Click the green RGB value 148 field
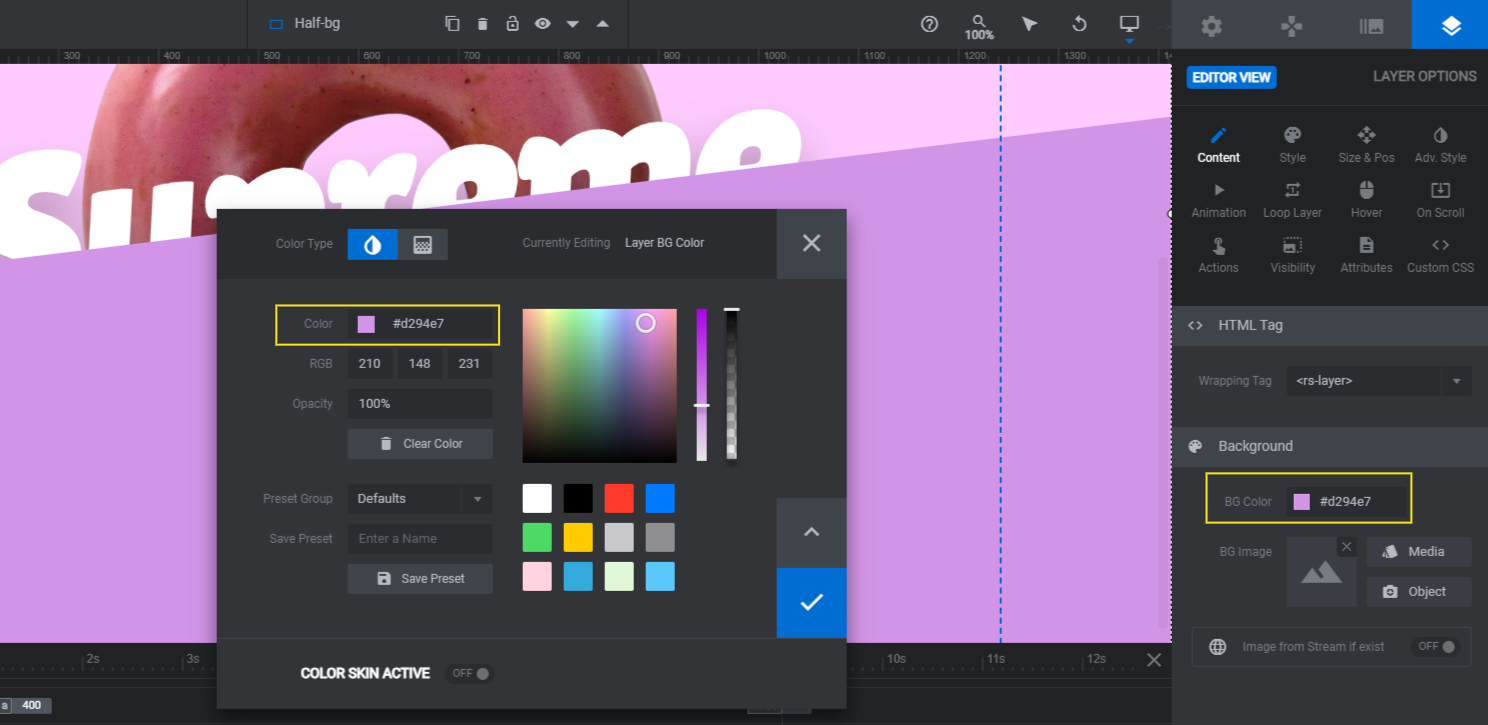 (420, 364)
